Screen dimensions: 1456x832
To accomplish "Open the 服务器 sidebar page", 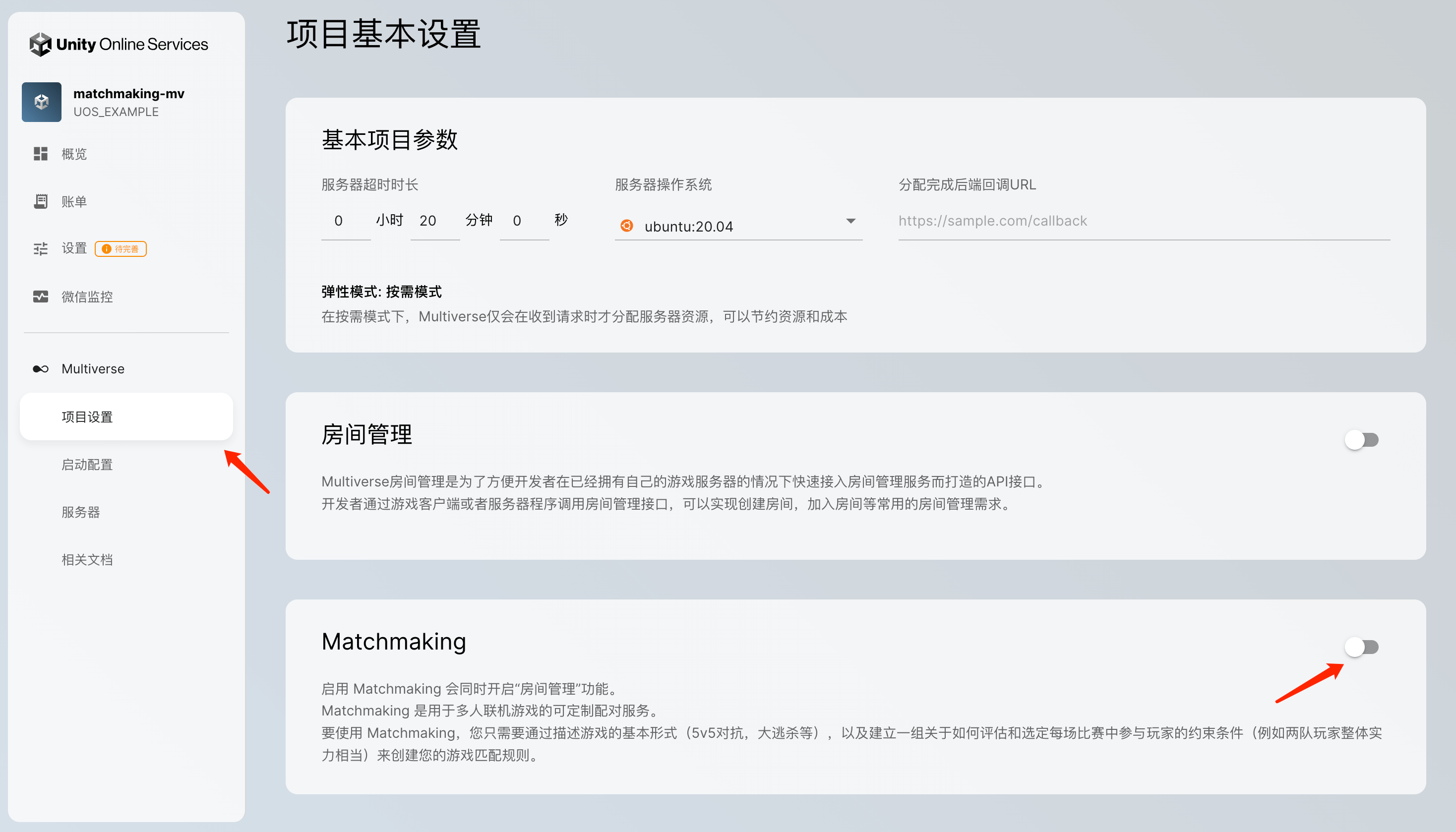I will [x=80, y=512].
